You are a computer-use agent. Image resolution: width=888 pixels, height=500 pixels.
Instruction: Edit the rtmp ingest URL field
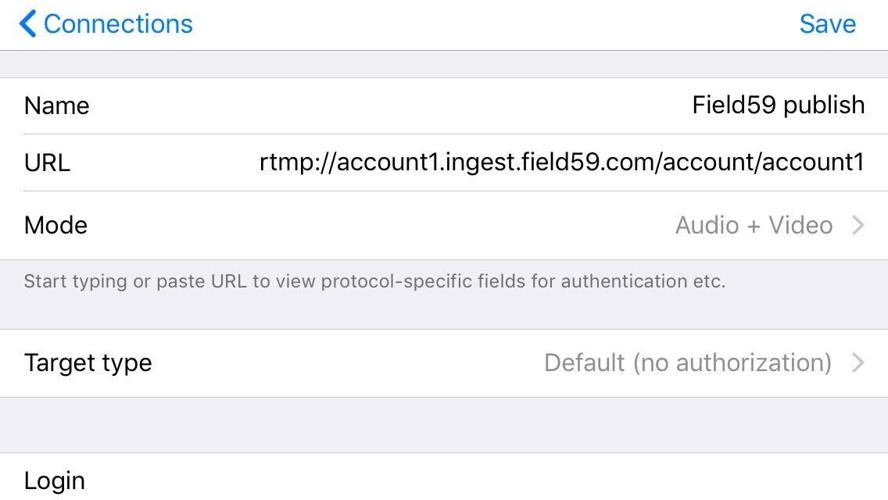tap(561, 162)
